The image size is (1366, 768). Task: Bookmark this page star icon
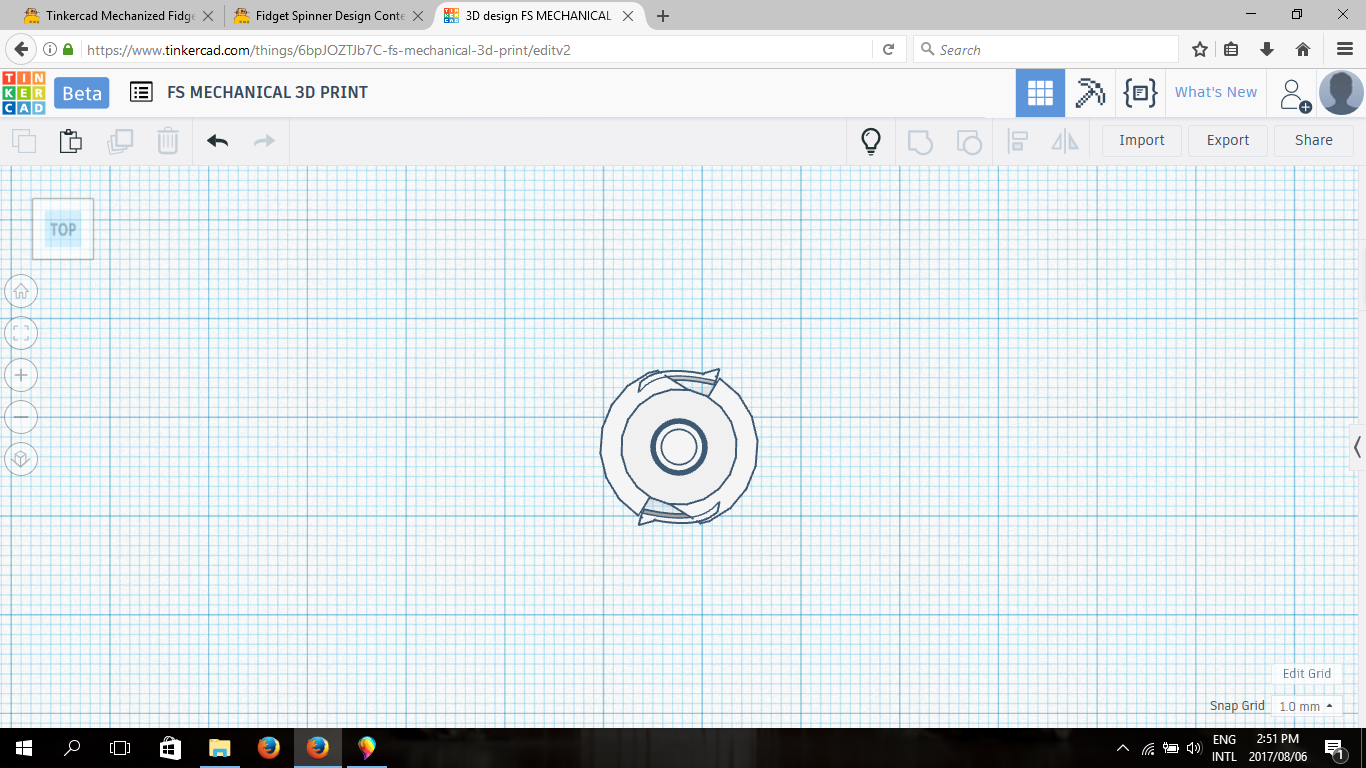(x=1200, y=50)
